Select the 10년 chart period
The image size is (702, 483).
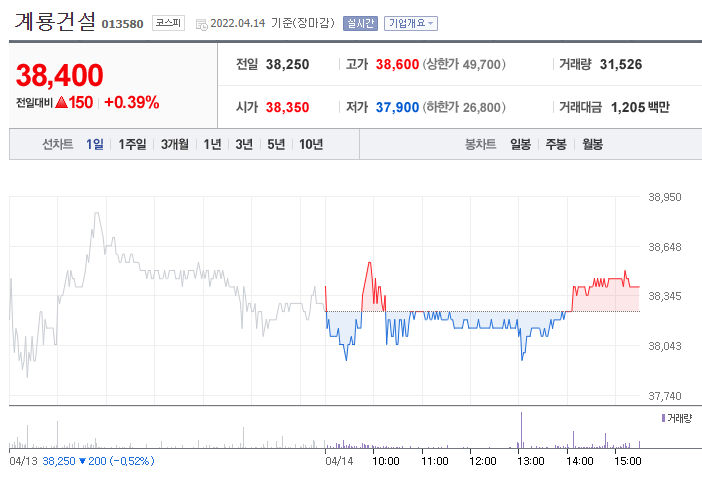click(x=311, y=144)
